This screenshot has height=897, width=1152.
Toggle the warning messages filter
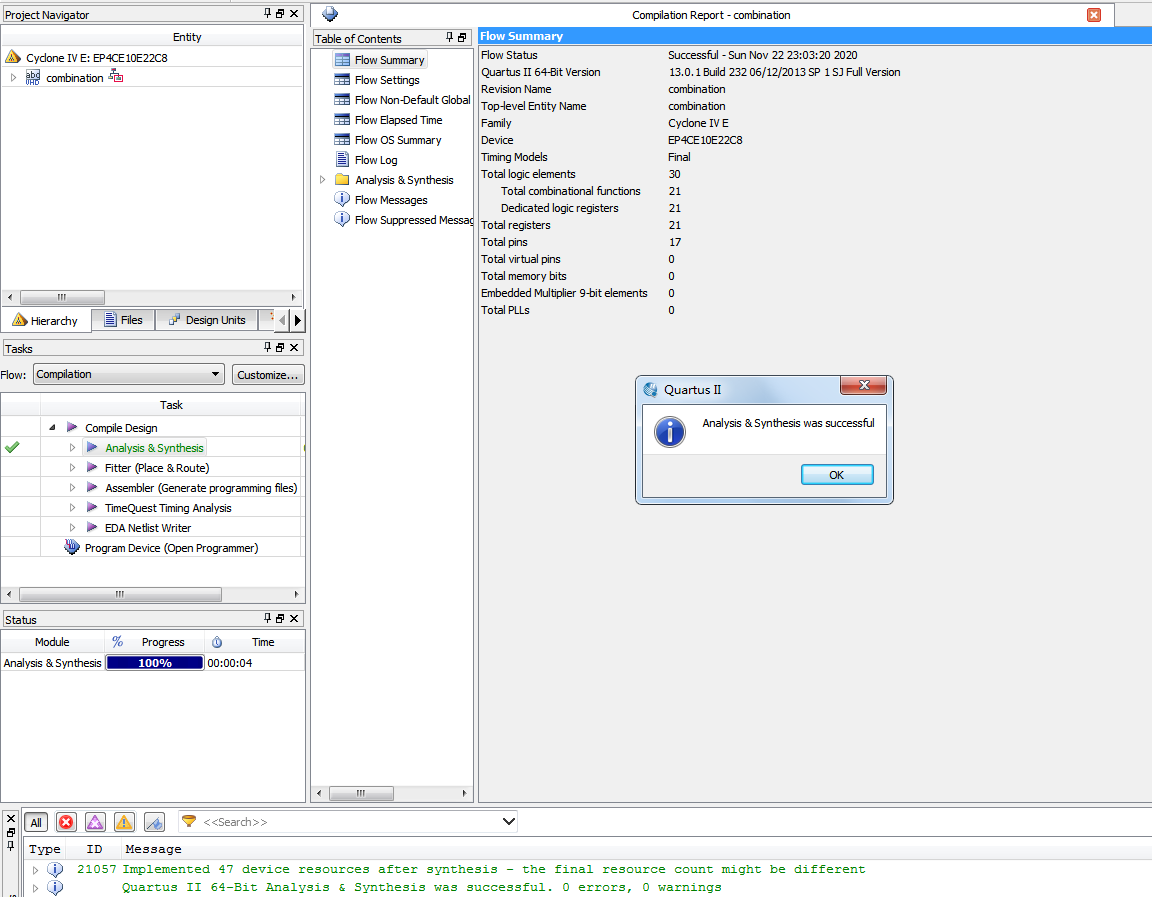click(x=124, y=822)
